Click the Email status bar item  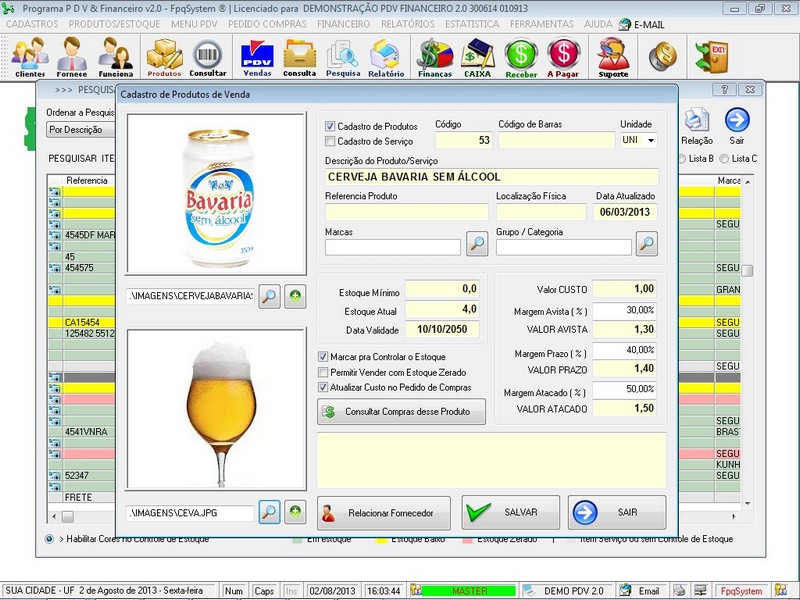click(x=641, y=591)
